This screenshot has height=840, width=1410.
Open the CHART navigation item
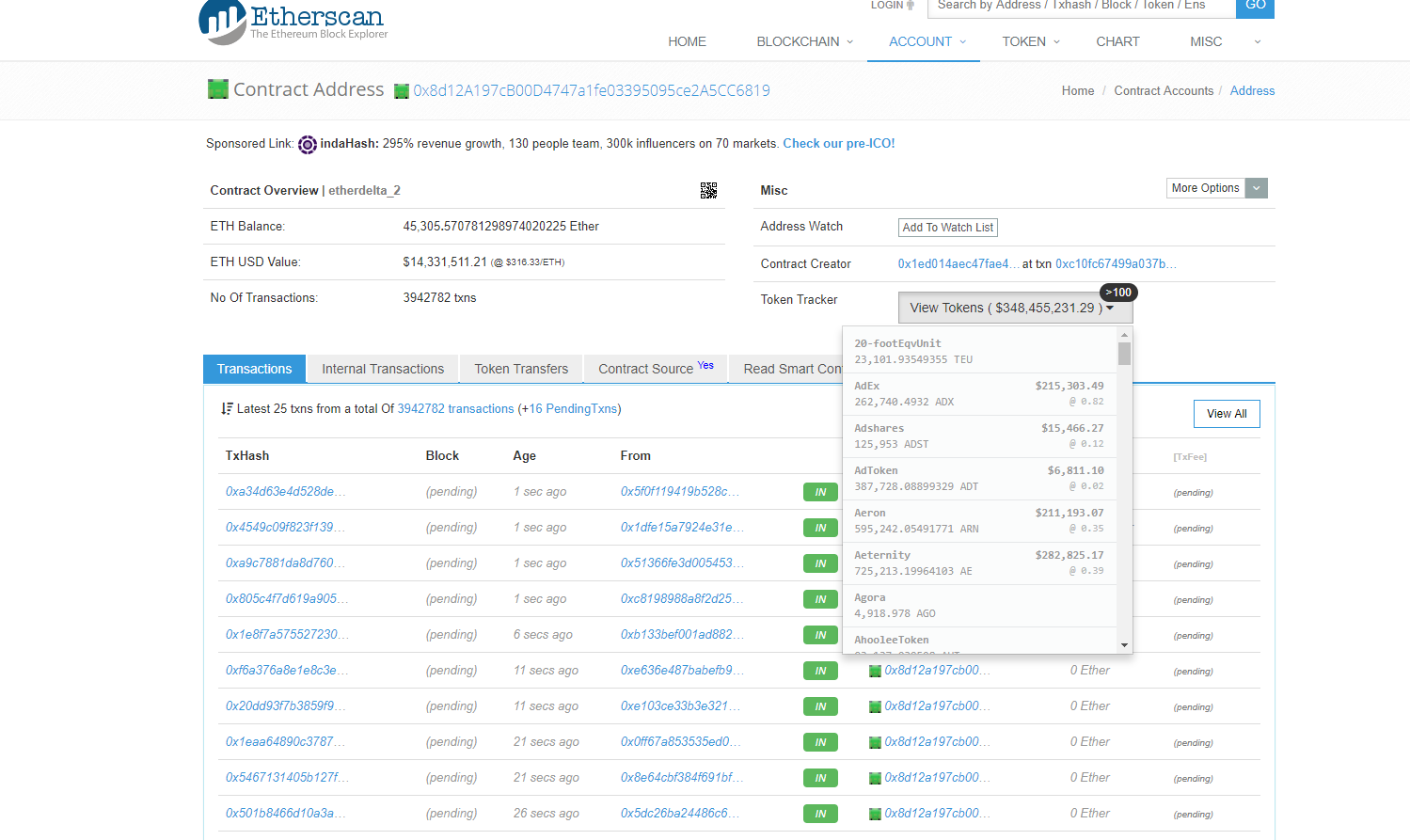[1117, 41]
